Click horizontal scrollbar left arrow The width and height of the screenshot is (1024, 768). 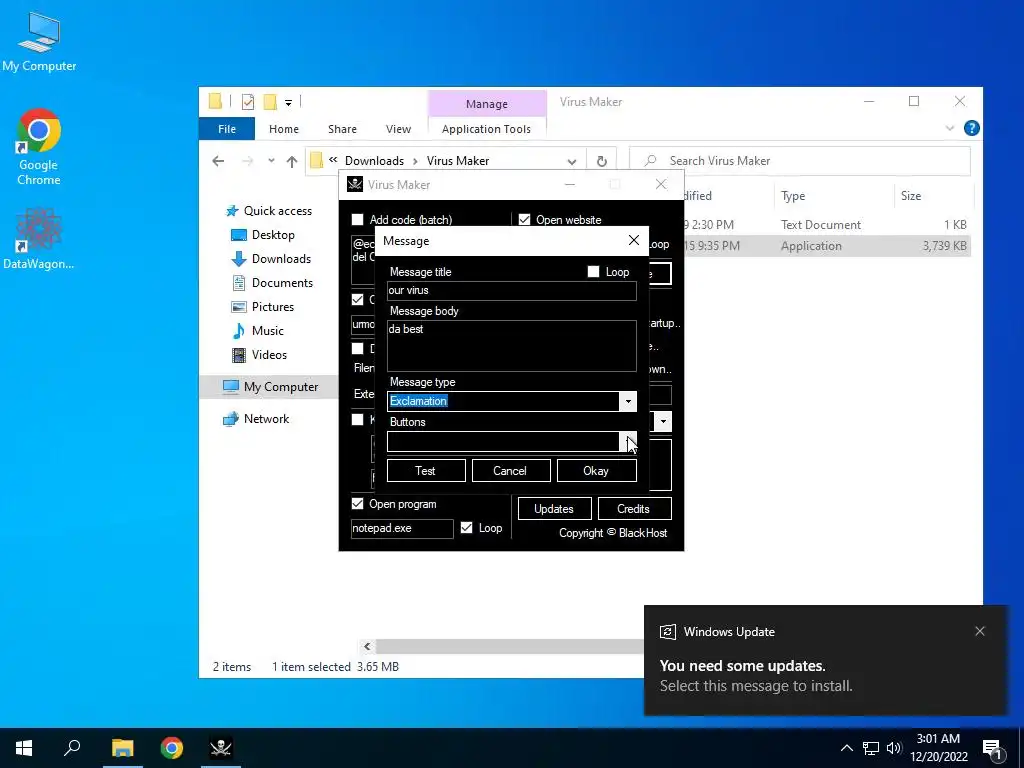click(x=367, y=647)
